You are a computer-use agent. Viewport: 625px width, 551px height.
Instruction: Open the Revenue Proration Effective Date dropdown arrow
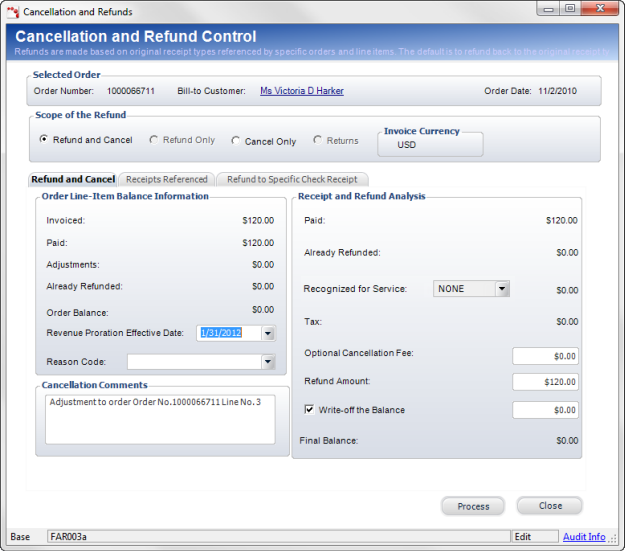268,333
